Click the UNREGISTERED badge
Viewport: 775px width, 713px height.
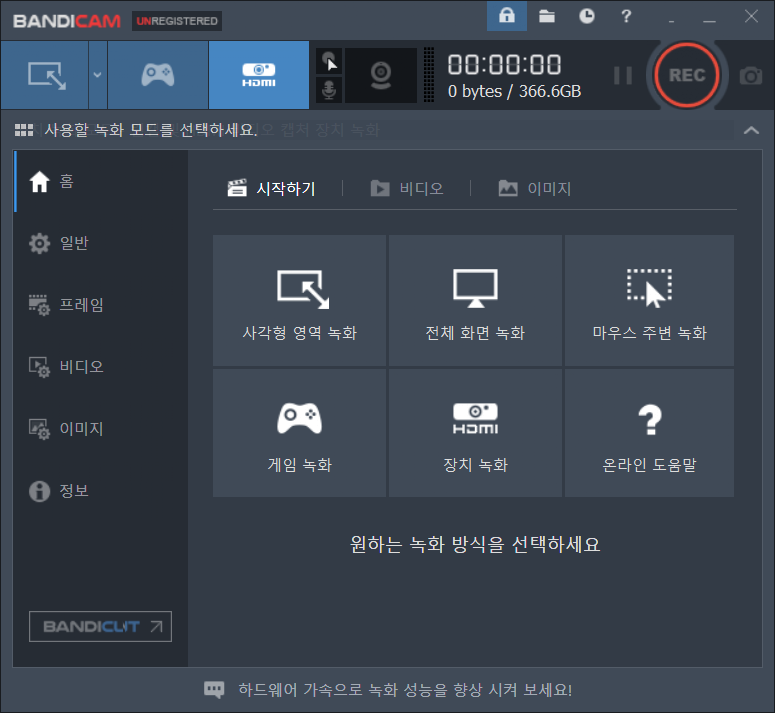[x=176, y=21]
